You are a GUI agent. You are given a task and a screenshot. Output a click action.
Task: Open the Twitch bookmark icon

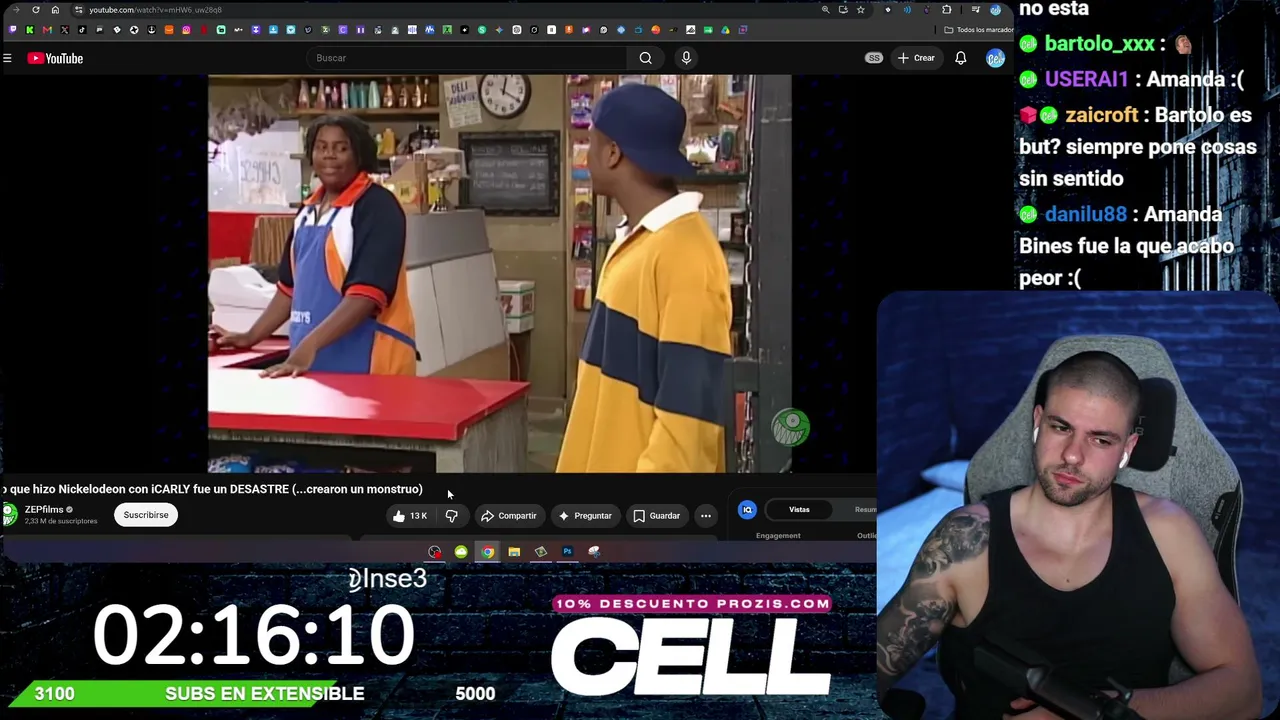click(x=13, y=30)
